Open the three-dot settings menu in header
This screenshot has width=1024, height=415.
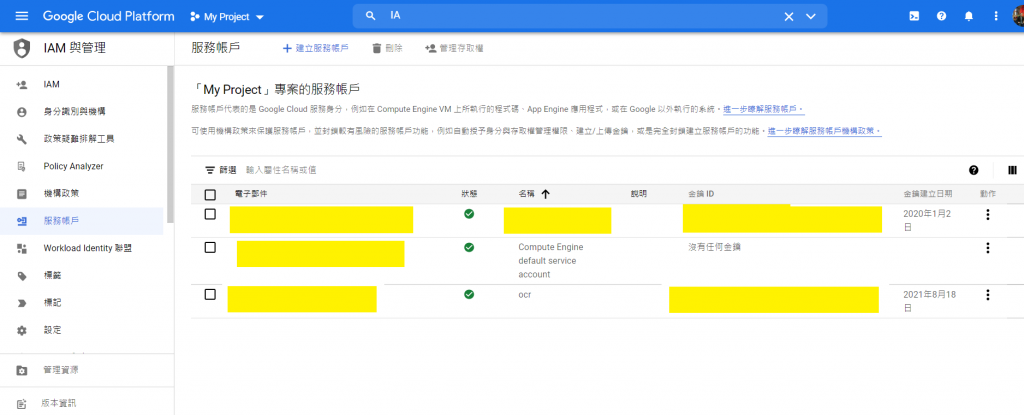point(996,16)
